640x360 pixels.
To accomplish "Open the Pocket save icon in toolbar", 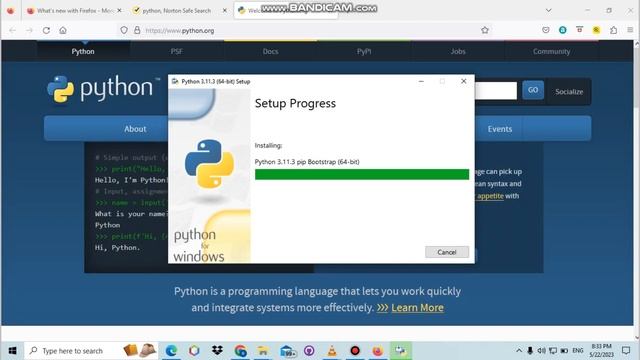I will [x=546, y=30].
